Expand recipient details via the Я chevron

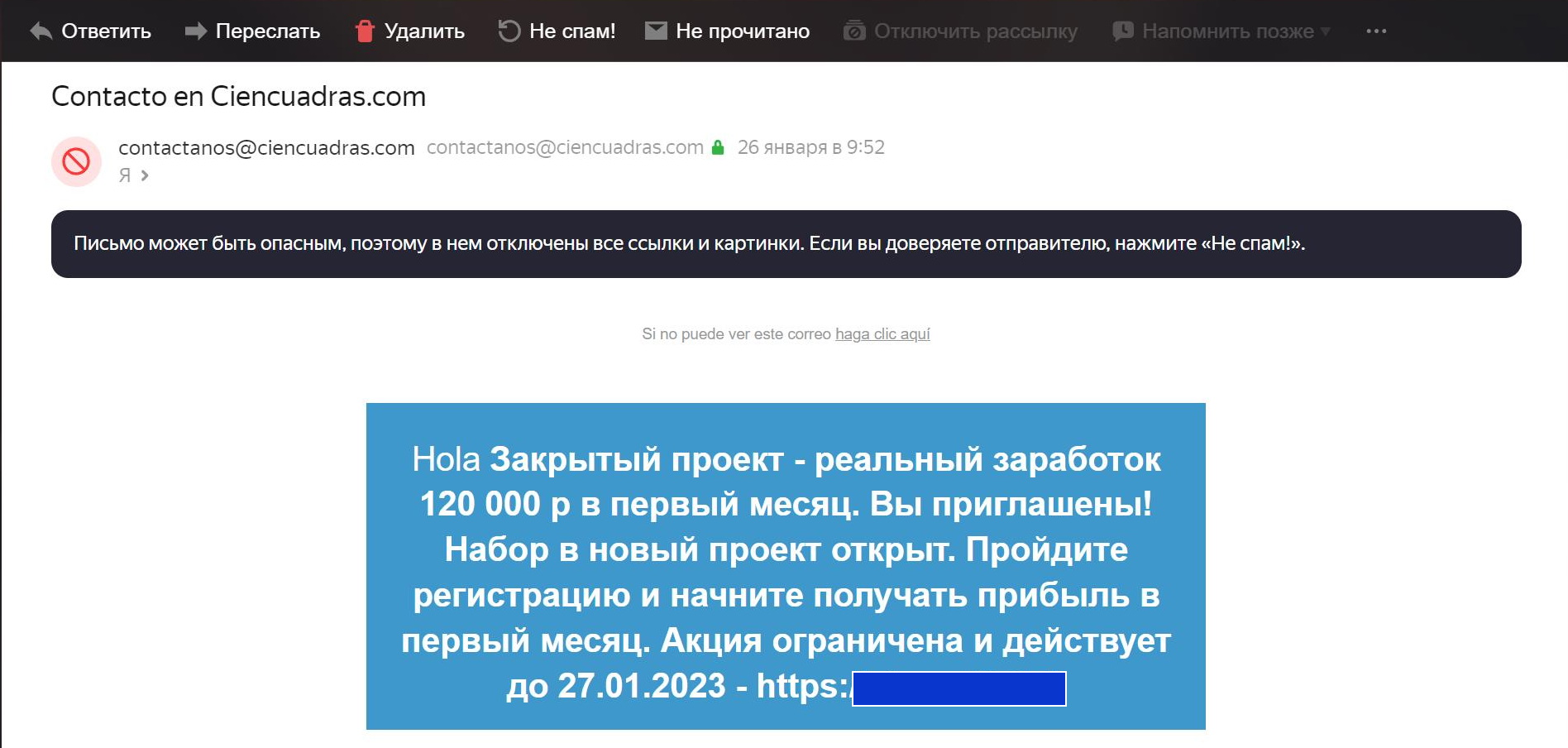tap(146, 175)
